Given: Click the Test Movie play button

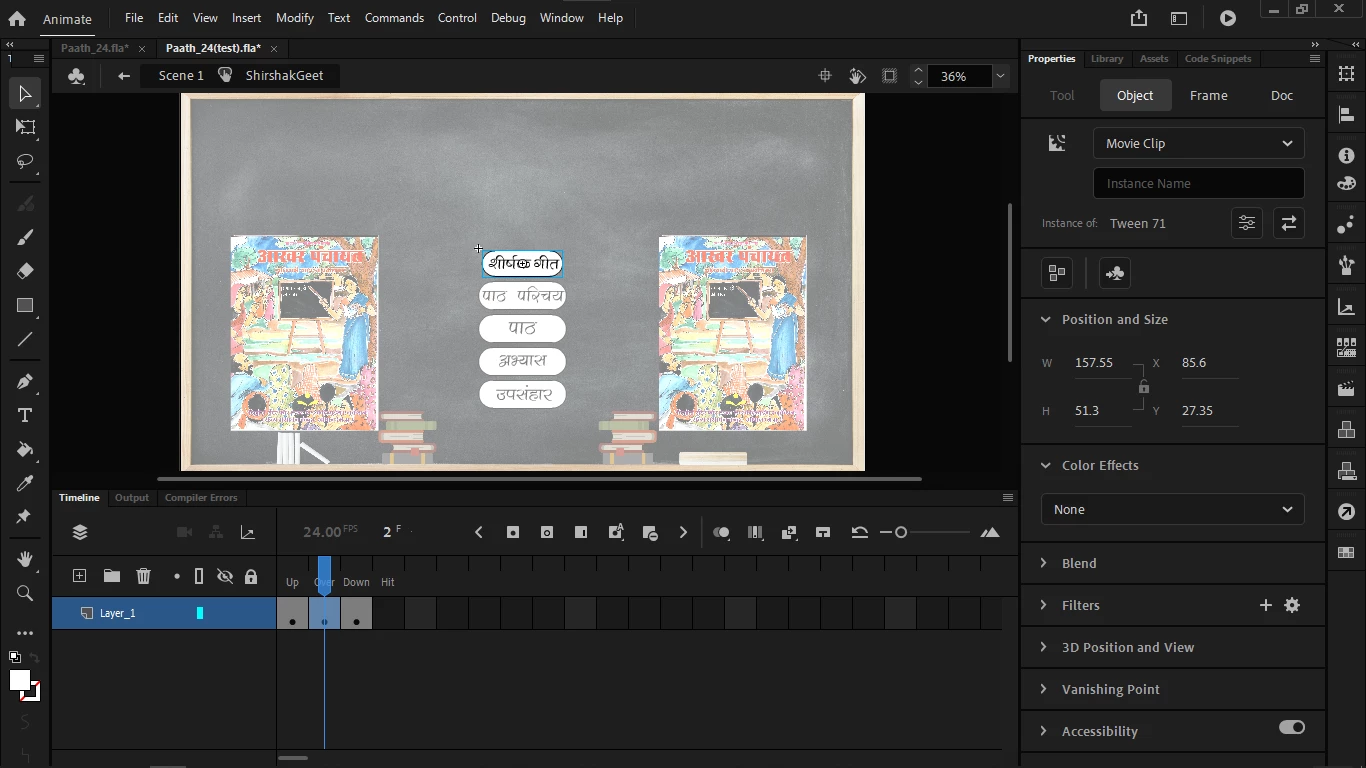Looking at the screenshot, I should point(1228,18).
